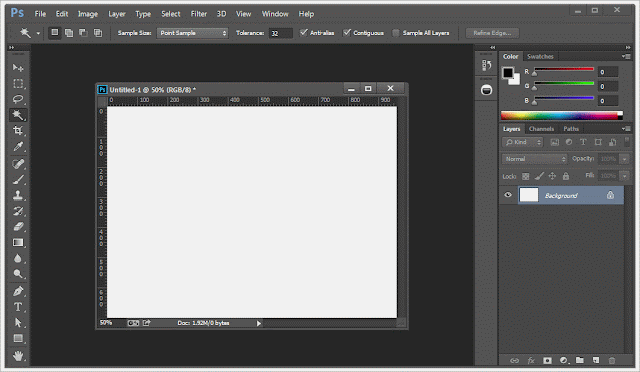
Task: Click Link layers icon at panel bottom
Action: (514, 360)
